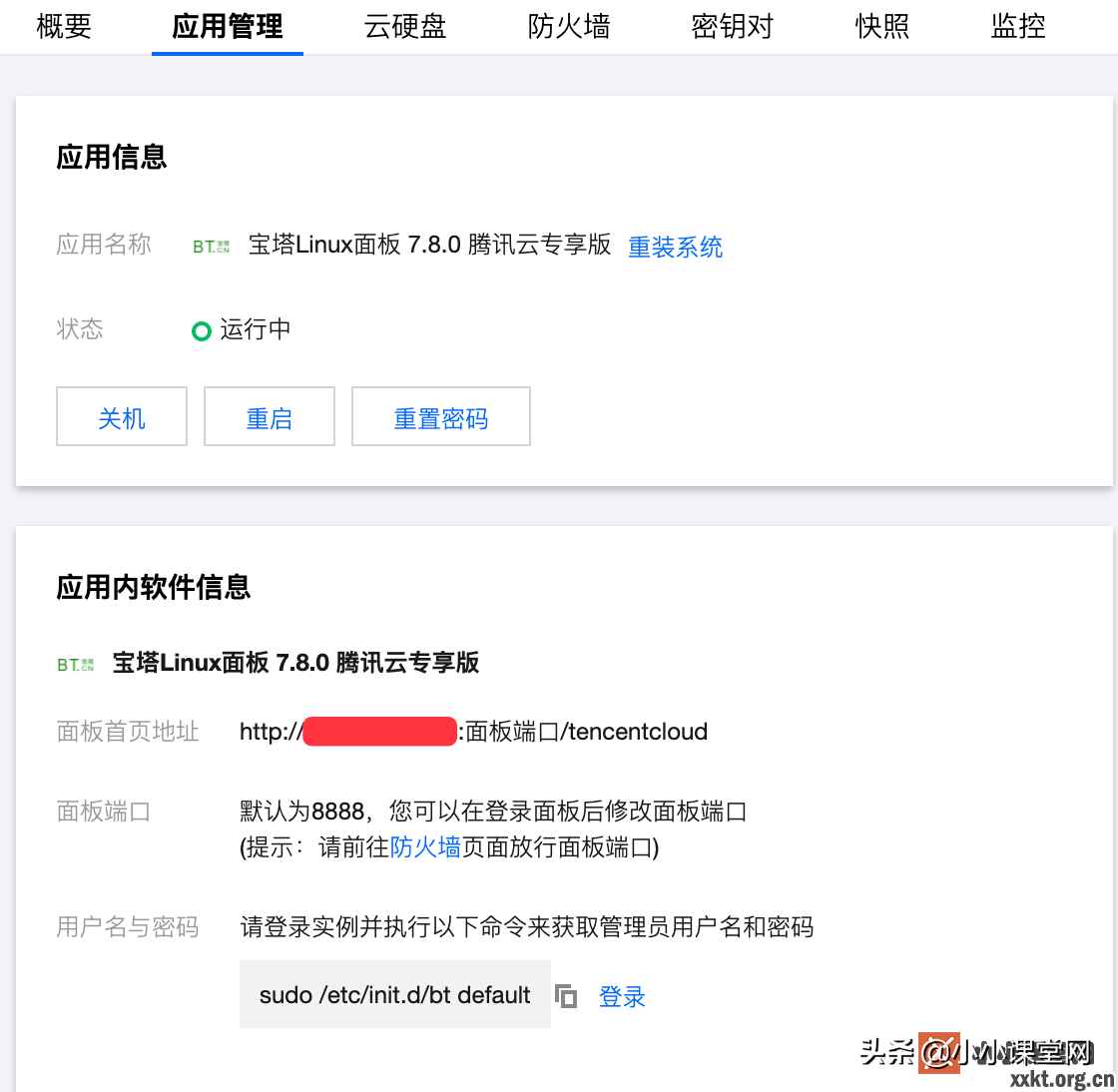Screen dimensions: 1118x1092
Task: Select the 应用管理 tab
Action: [x=228, y=26]
